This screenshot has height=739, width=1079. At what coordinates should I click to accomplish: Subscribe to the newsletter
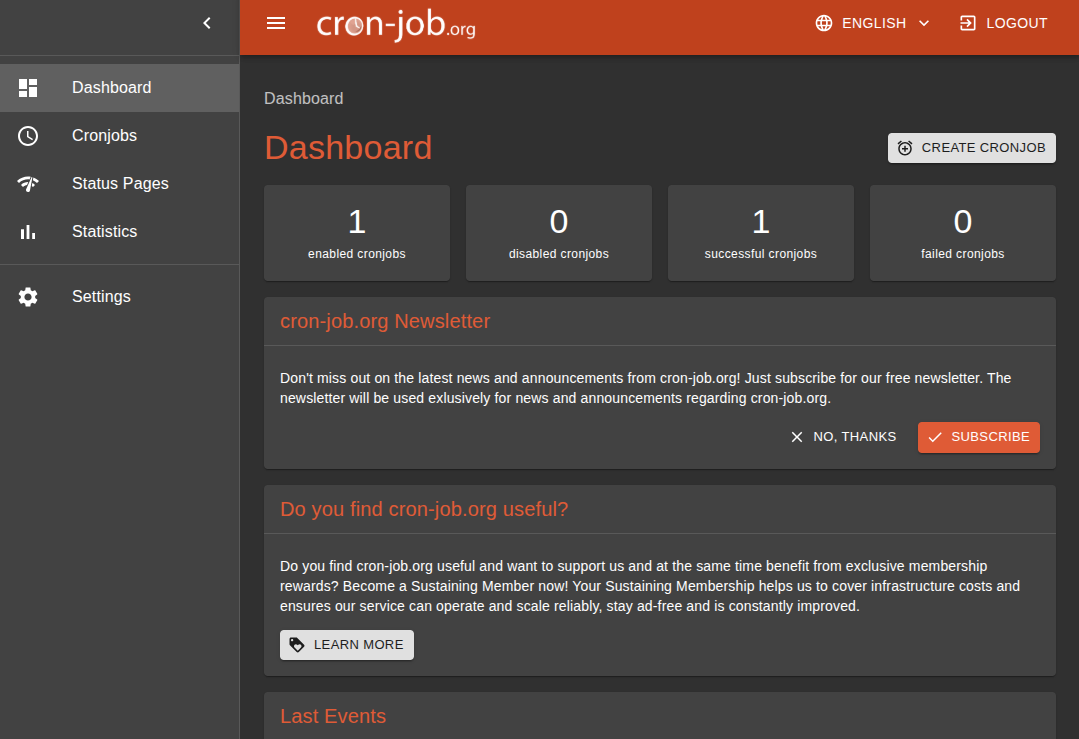point(979,437)
